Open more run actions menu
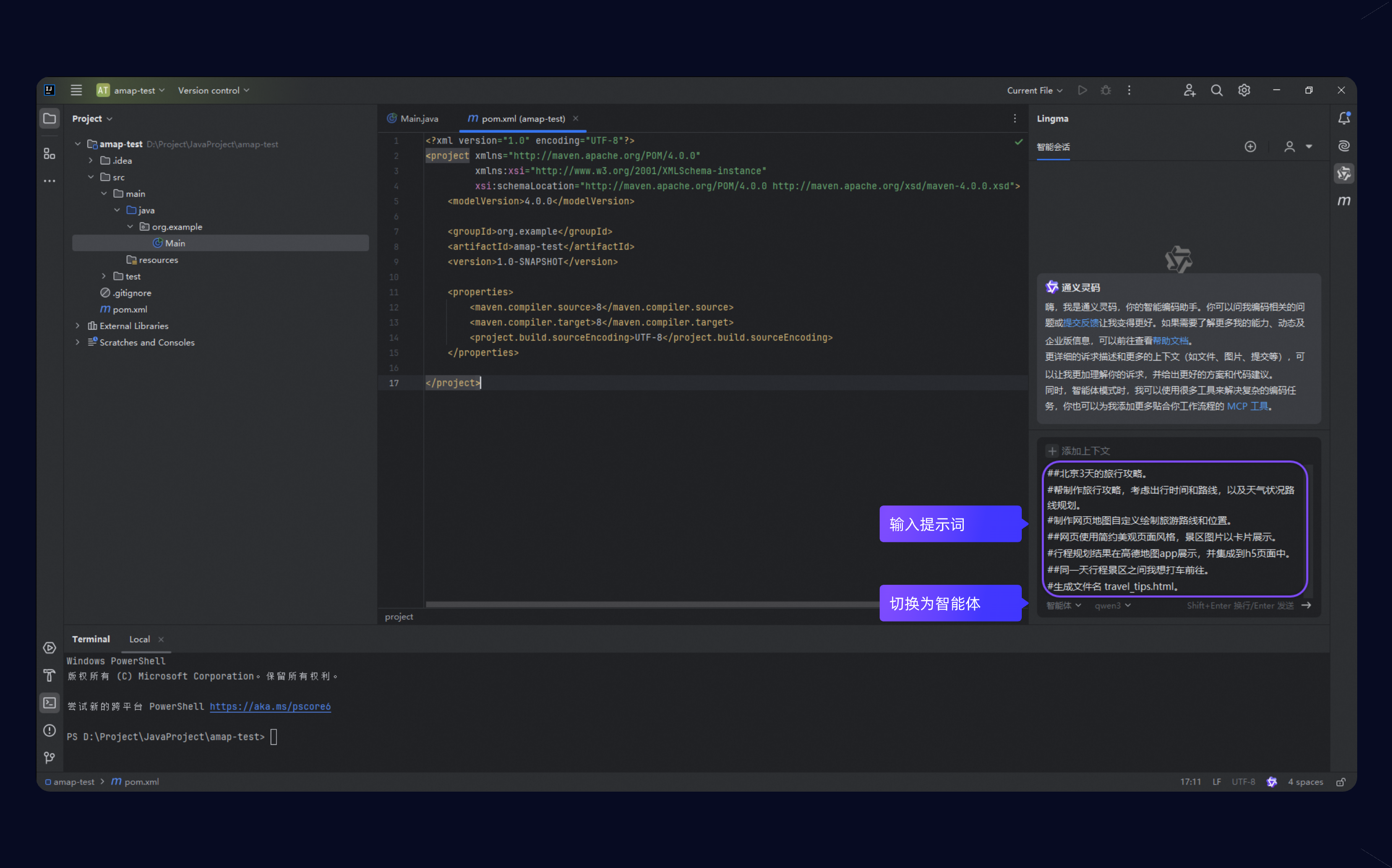 pyautogui.click(x=1129, y=90)
